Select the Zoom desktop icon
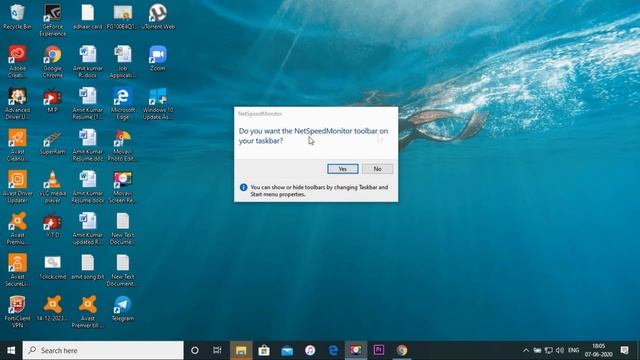The height and width of the screenshot is (360, 640). [x=158, y=59]
